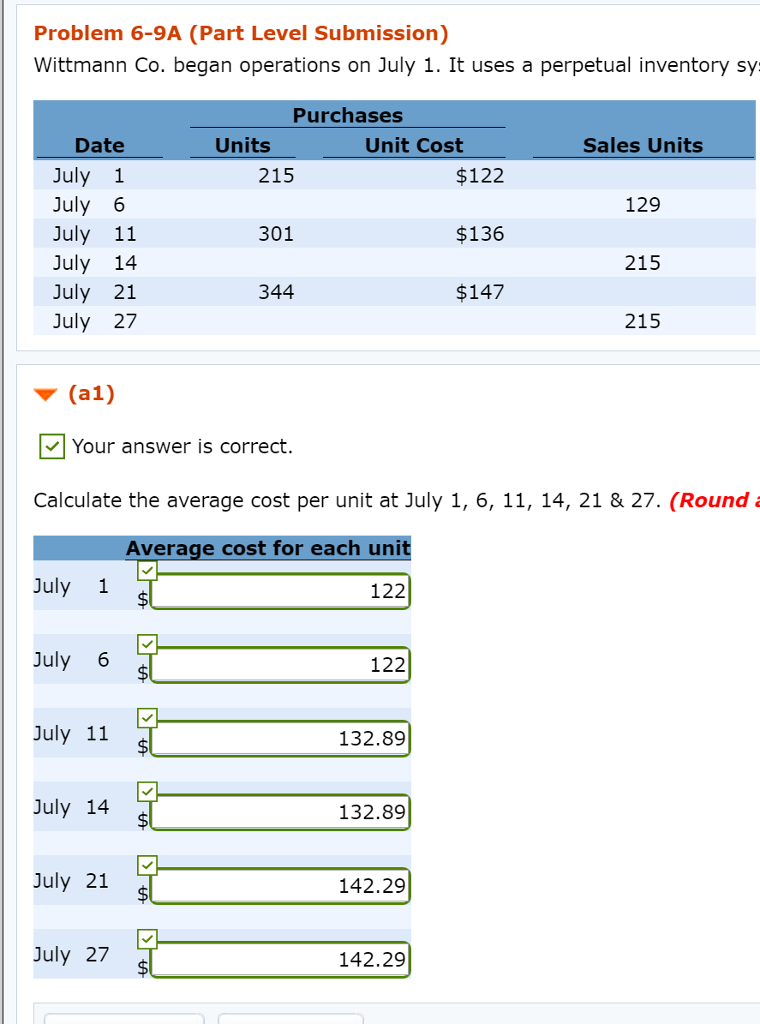This screenshot has width=760, height=1024.
Task: Click the dollar sign beside July 1 input
Action: 141,597
